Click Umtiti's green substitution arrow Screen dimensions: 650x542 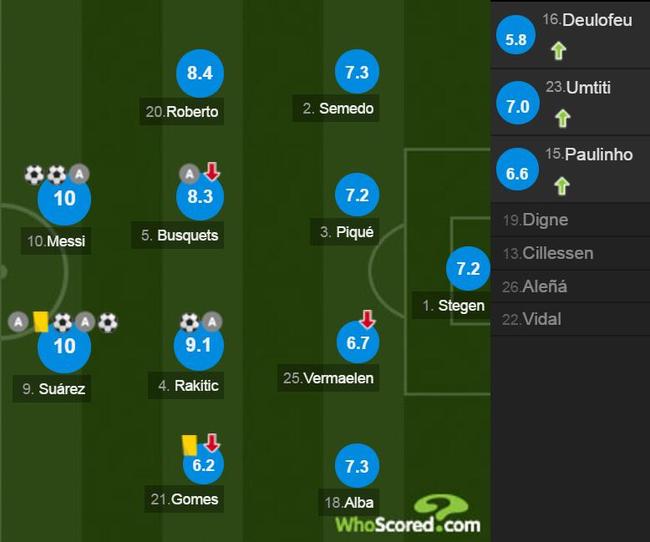pos(563,118)
